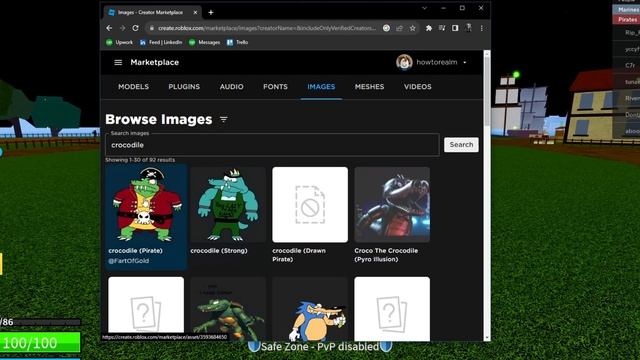
Task: Toggle the browser side panel icon
Action: coord(455,28)
